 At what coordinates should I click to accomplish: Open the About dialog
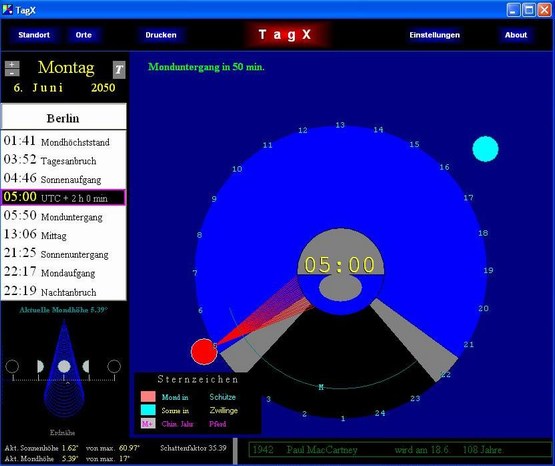(516, 35)
